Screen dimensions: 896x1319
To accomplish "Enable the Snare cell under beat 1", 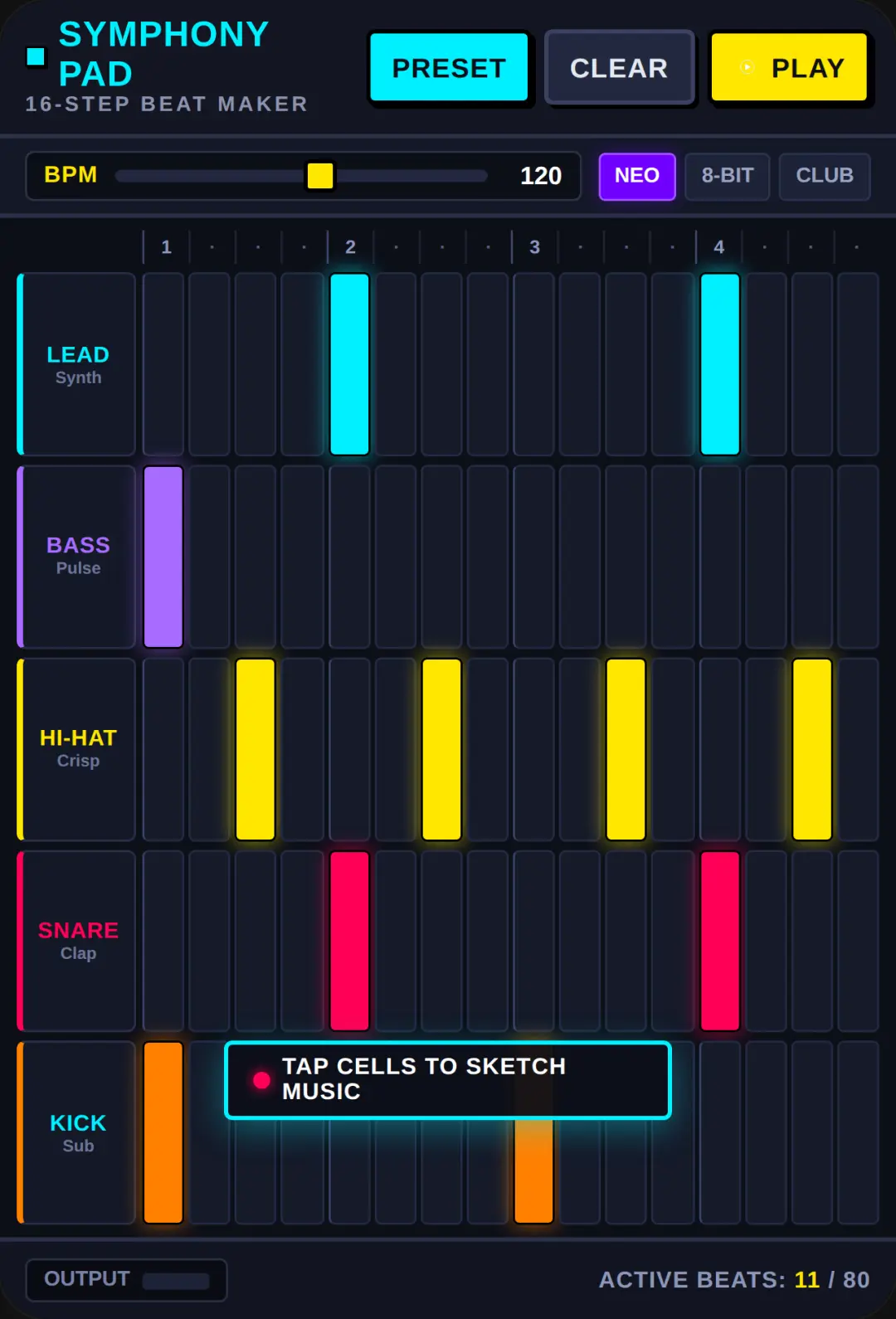I will click(x=163, y=942).
